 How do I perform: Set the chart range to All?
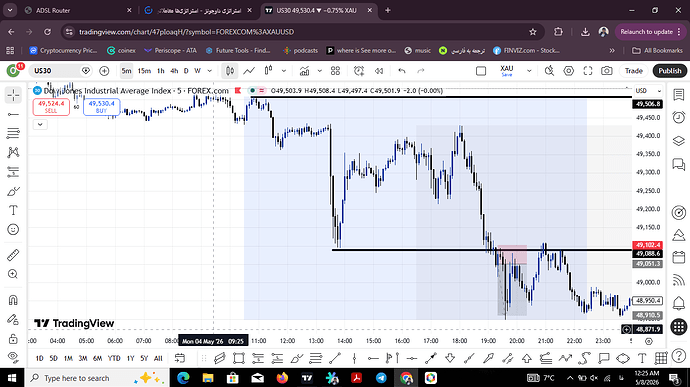158,358
